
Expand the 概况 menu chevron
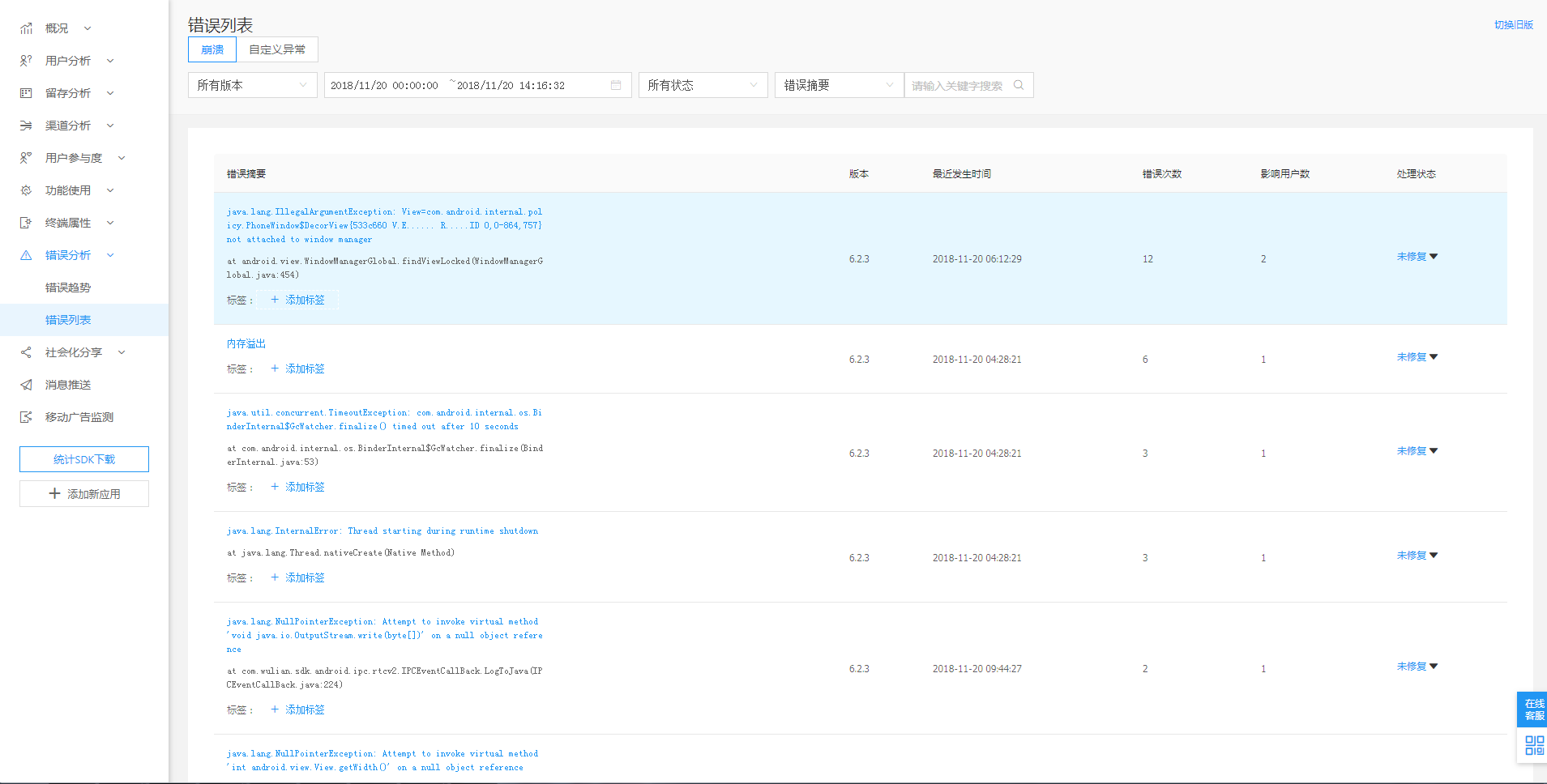click(88, 28)
